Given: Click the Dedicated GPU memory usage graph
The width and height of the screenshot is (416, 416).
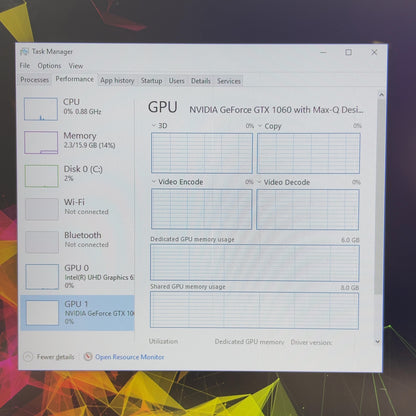Looking at the screenshot, I should 255,263.
